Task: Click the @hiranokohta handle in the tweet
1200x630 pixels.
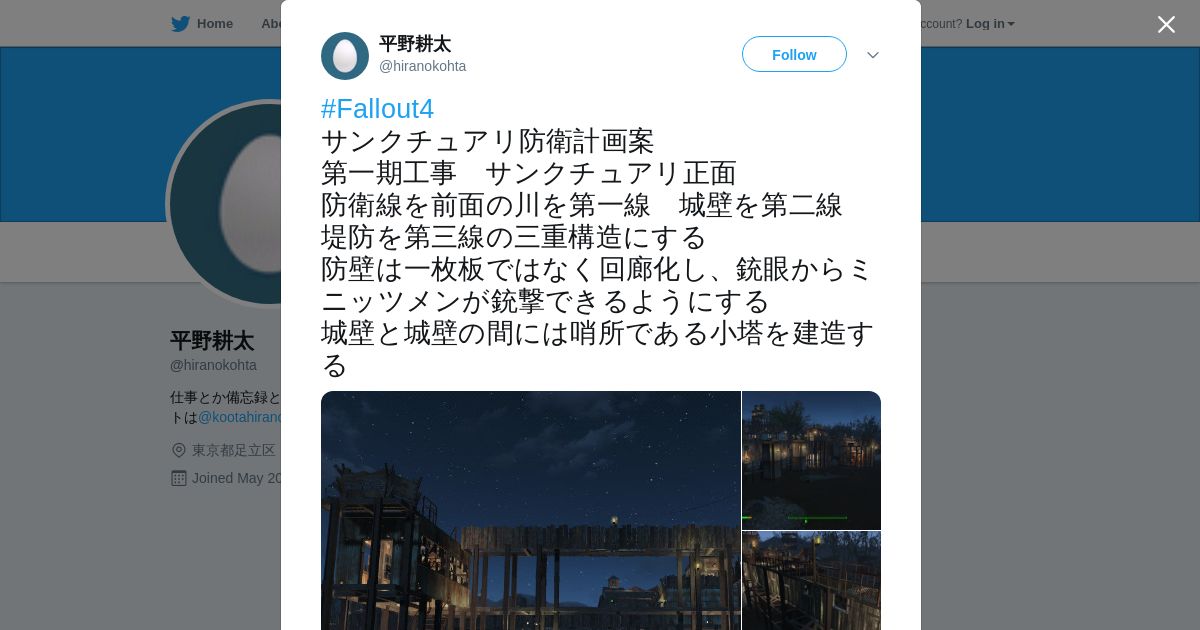Action: 422,66
